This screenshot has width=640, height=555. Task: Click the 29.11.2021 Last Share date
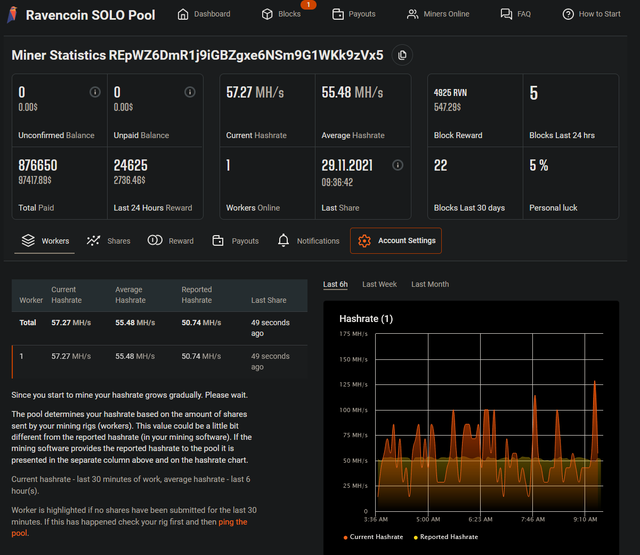click(347, 166)
